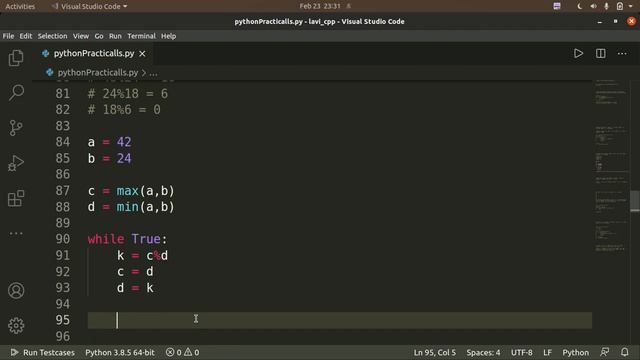Open the Source Control view

pos(16,128)
